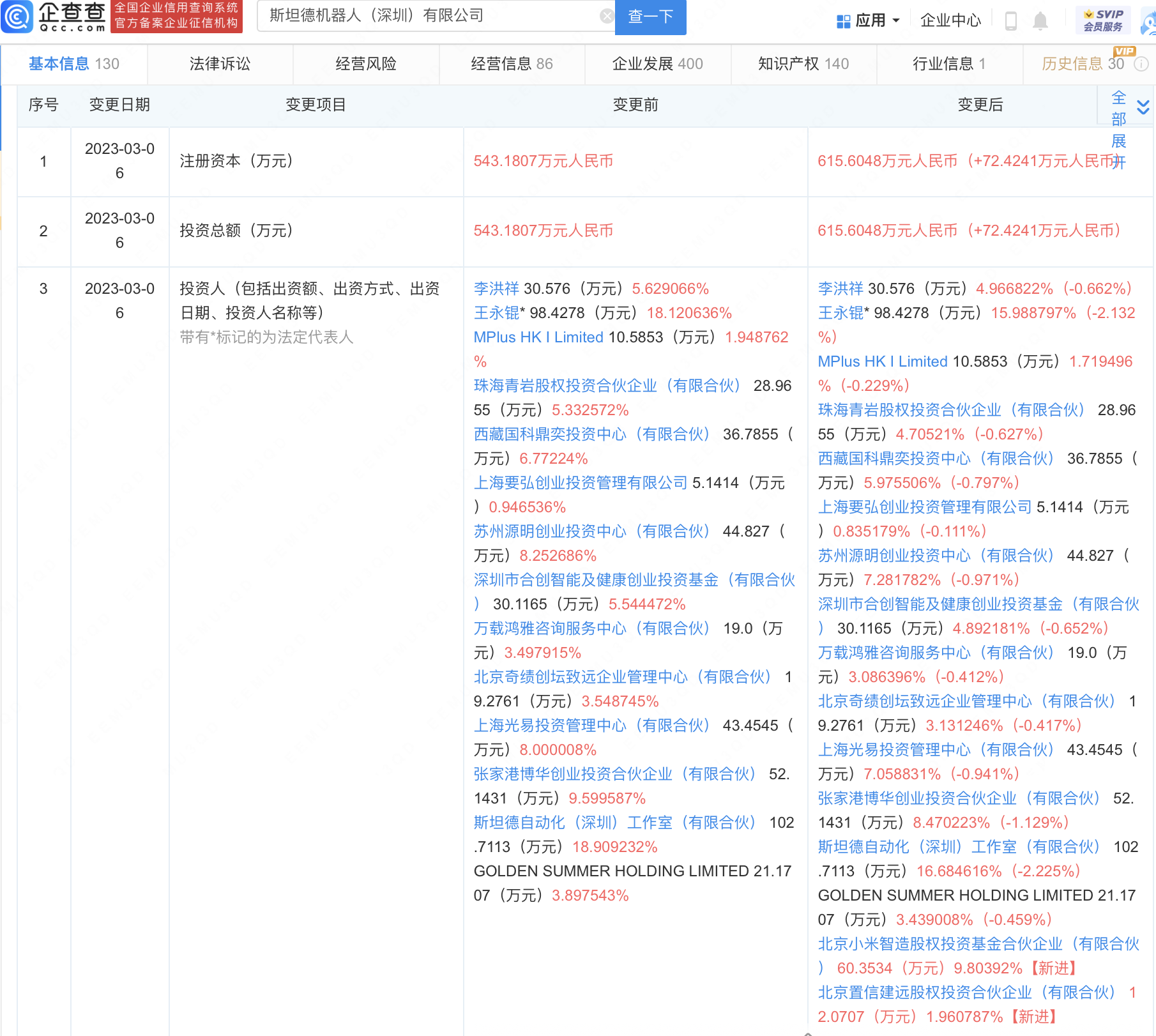This screenshot has width=1156, height=1036.
Task: Click the mobile phone icon
Action: click(x=1010, y=21)
